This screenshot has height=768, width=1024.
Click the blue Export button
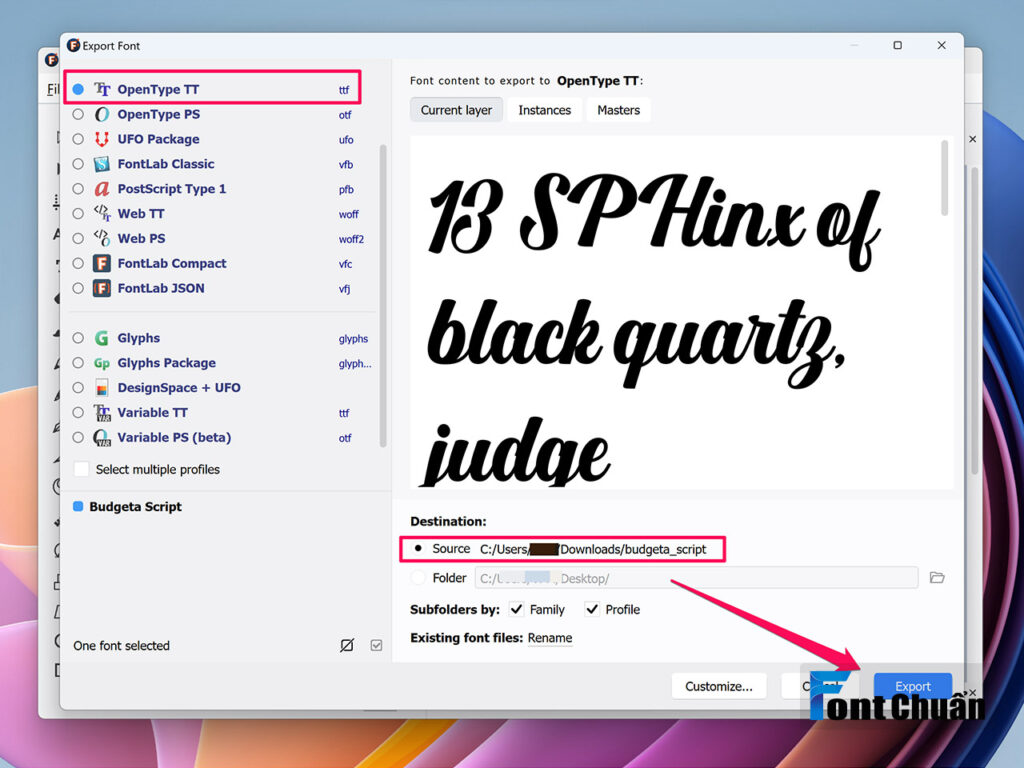point(912,686)
